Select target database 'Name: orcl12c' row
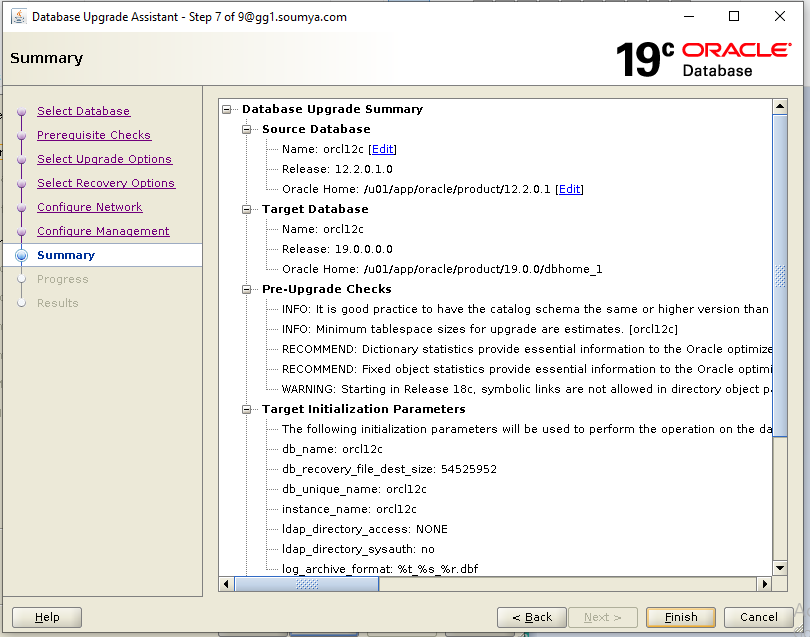 coord(322,229)
